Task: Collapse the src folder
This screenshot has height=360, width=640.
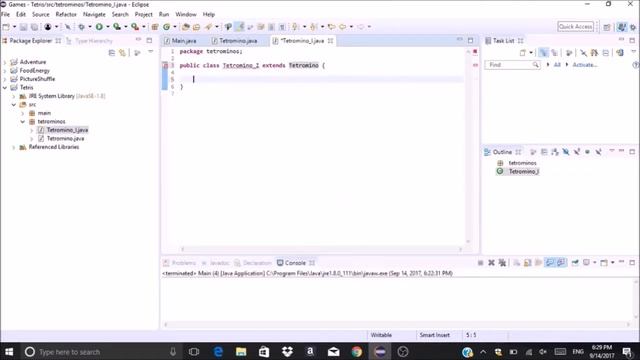Action: (x=14, y=105)
